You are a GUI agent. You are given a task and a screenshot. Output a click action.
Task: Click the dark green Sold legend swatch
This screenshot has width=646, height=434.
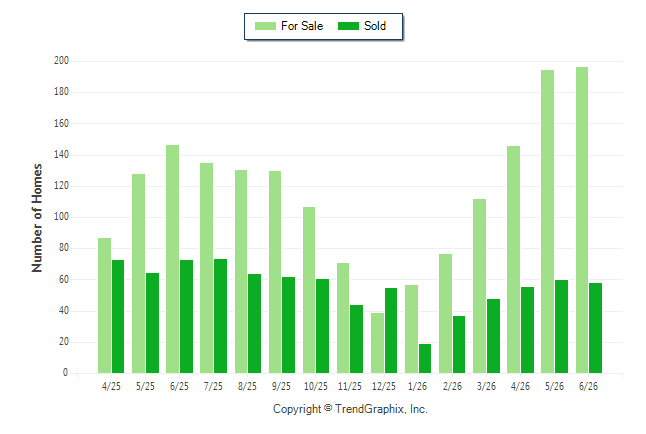[348, 26]
